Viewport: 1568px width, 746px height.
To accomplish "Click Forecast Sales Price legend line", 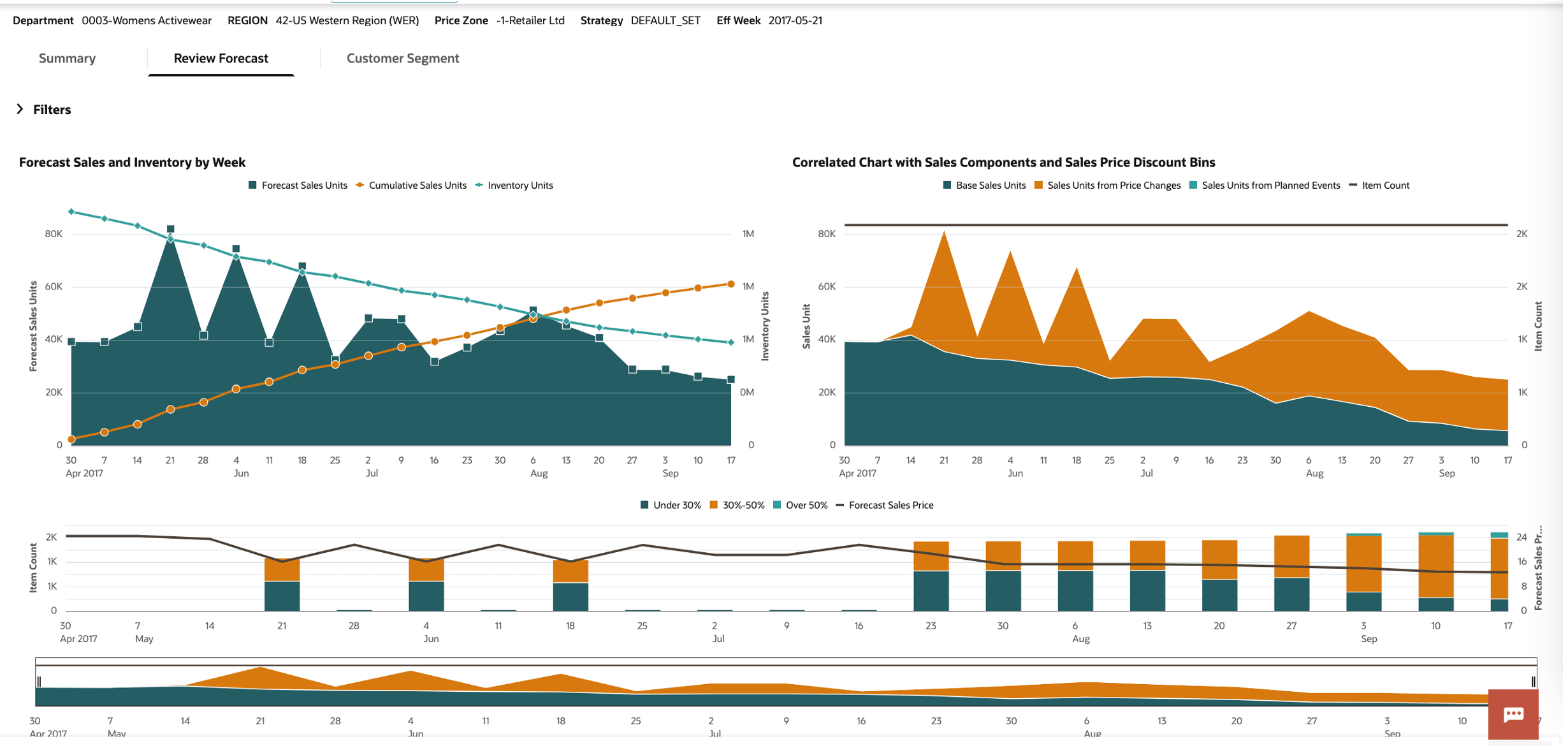I will [x=840, y=506].
